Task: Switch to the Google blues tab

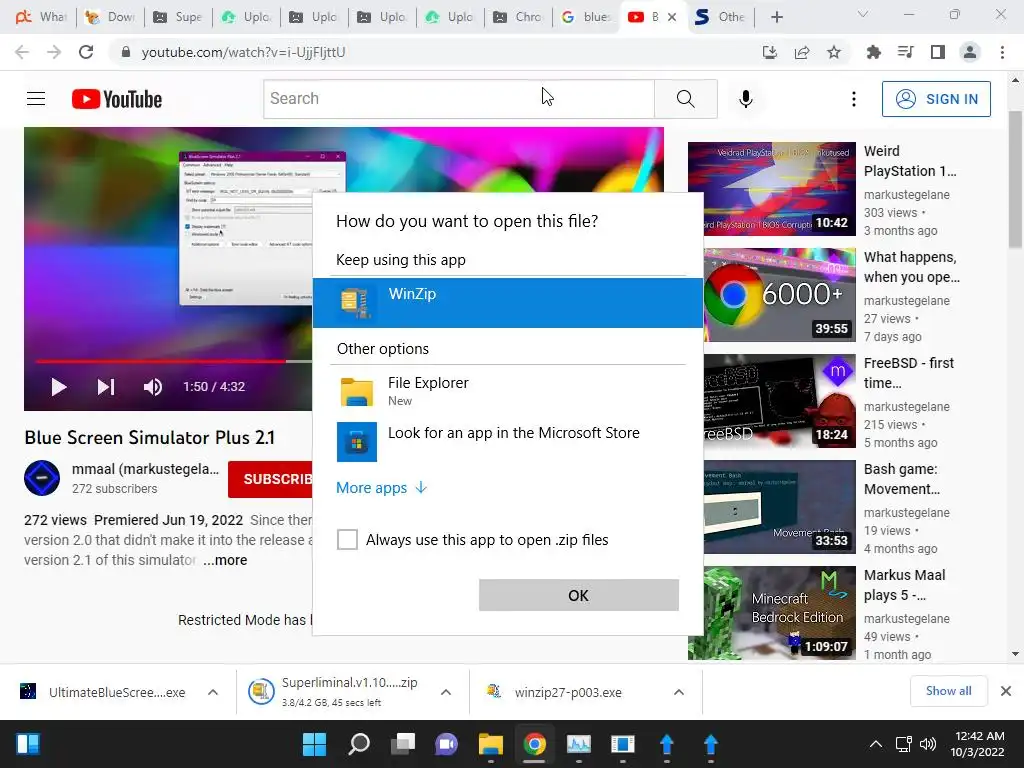Action: click(x=586, y=17)
